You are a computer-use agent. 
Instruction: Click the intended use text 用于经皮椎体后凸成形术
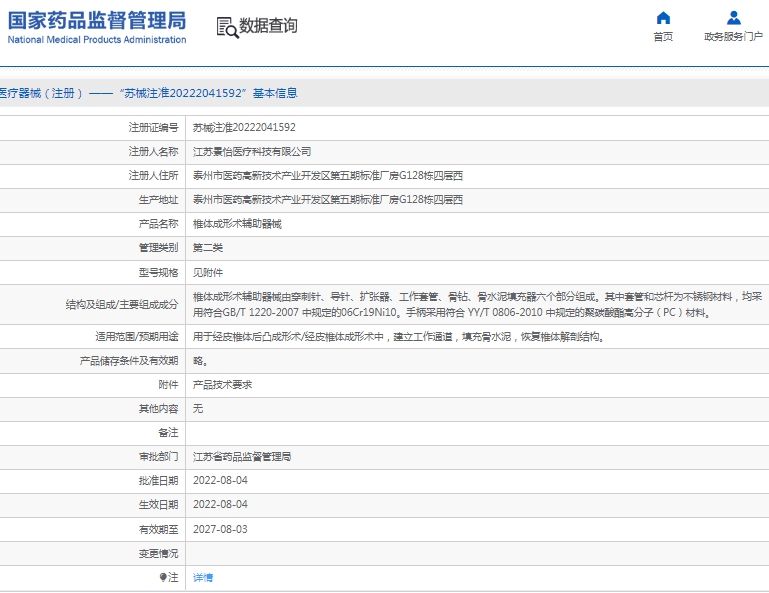398,336
